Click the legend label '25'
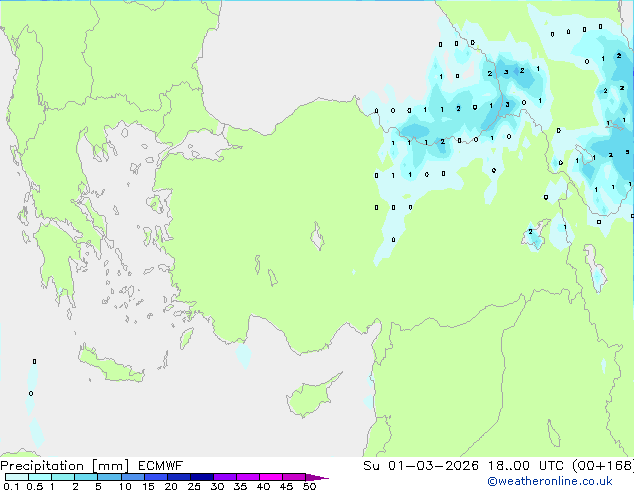 194,486
